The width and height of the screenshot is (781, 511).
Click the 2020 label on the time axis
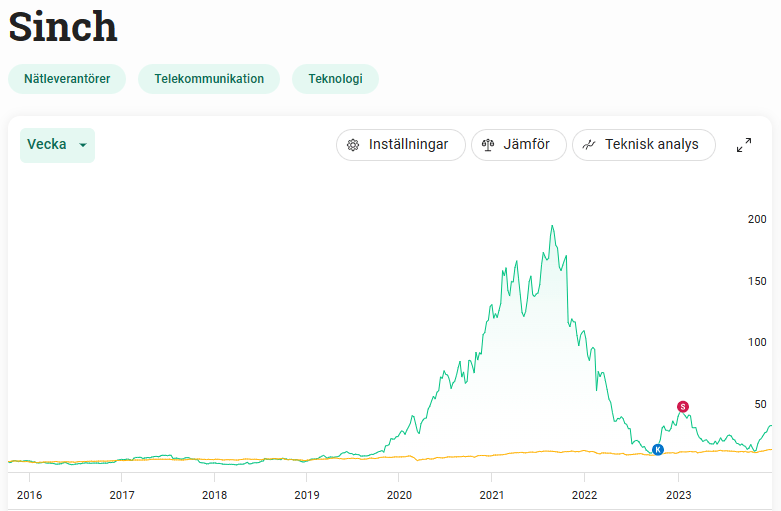pos(399,494)
